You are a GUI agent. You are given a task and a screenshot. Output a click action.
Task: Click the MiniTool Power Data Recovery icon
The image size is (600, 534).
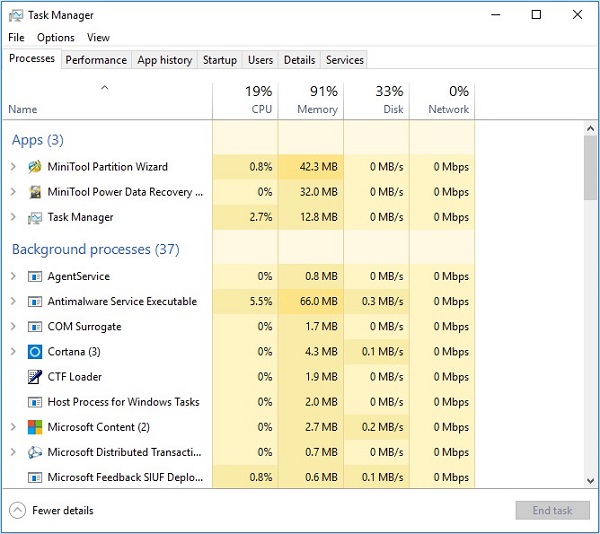(35, 192)
